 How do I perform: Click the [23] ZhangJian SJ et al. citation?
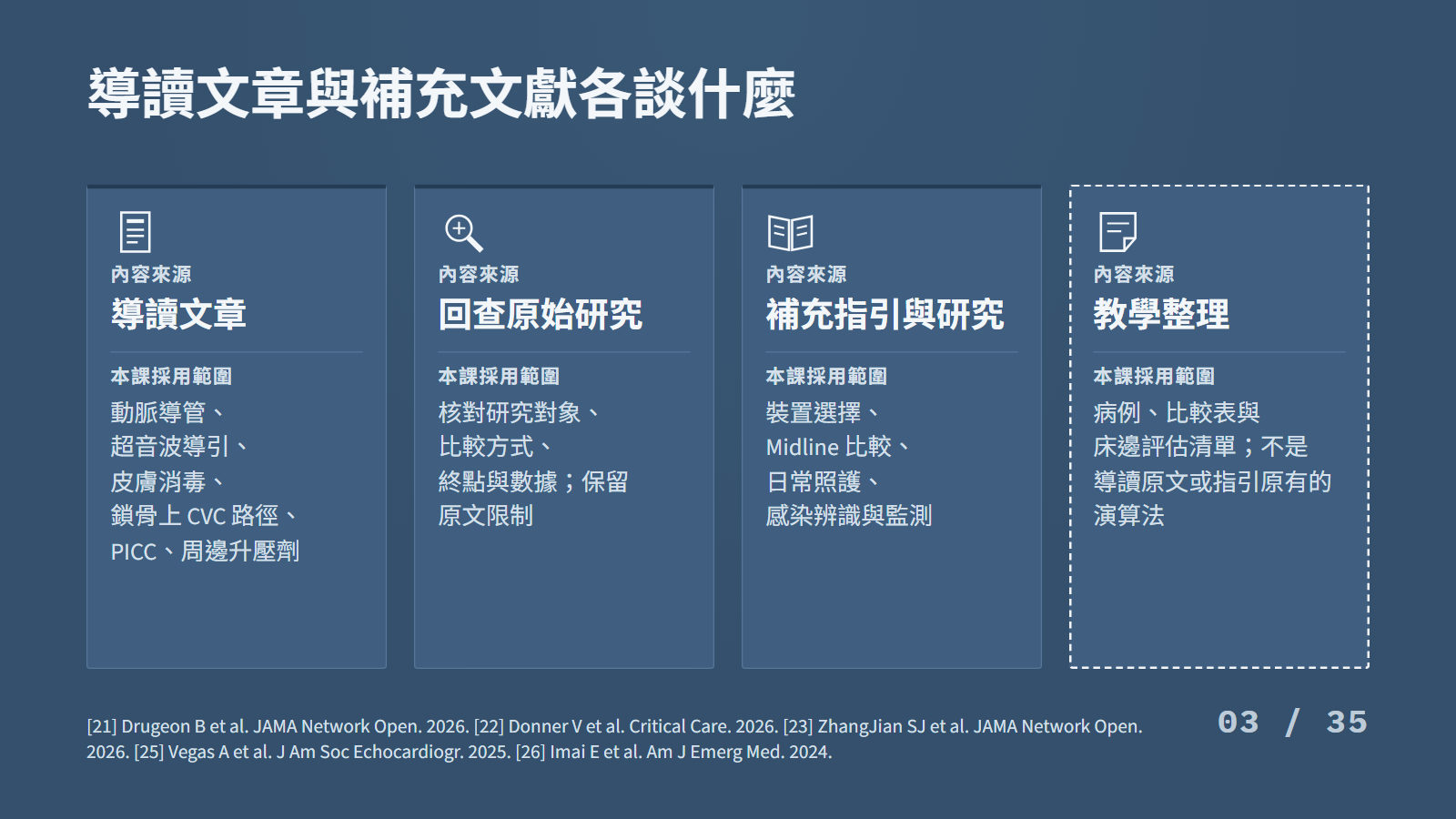[614, 739]
